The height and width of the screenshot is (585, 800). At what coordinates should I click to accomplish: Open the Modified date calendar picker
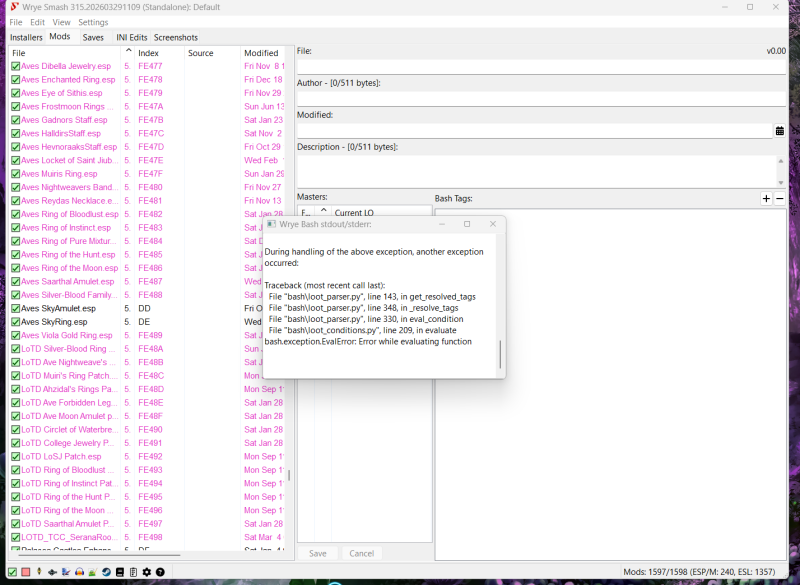780,131
